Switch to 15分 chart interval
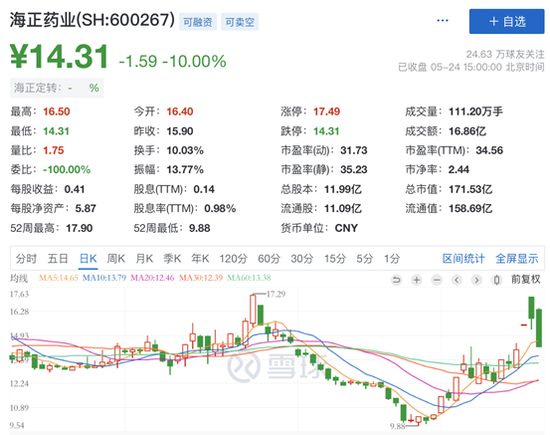Screen dimensions: 550x435 click(x=335, y=259)
